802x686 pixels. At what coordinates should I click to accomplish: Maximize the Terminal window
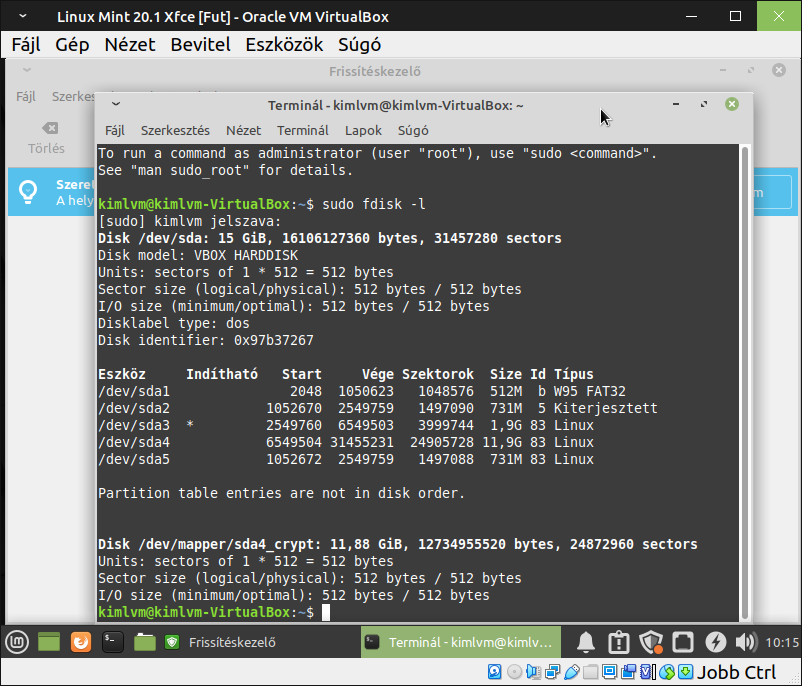tap(704, 104)
